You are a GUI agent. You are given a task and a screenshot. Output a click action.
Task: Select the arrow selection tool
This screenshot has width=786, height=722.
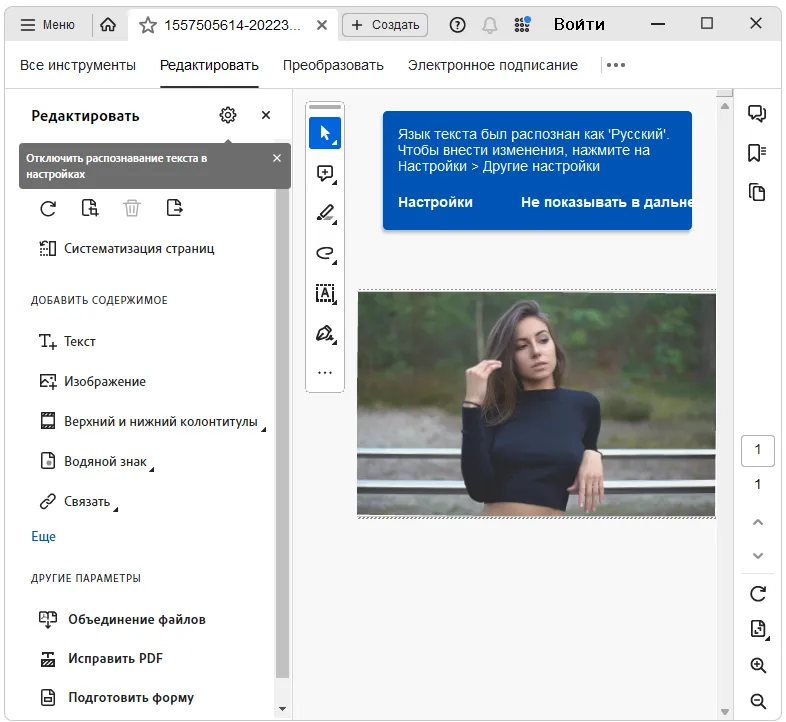pos(325,133)
